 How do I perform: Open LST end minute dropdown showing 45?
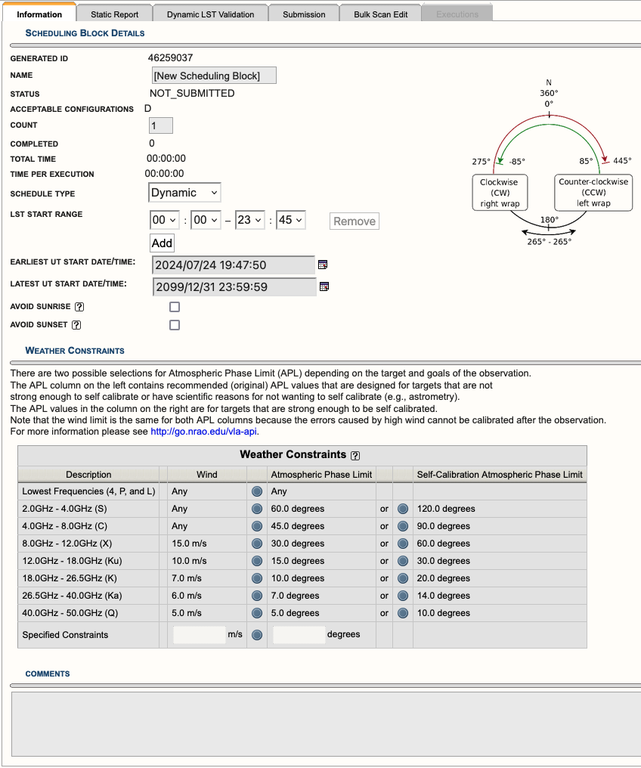click(x=291, y=220)
